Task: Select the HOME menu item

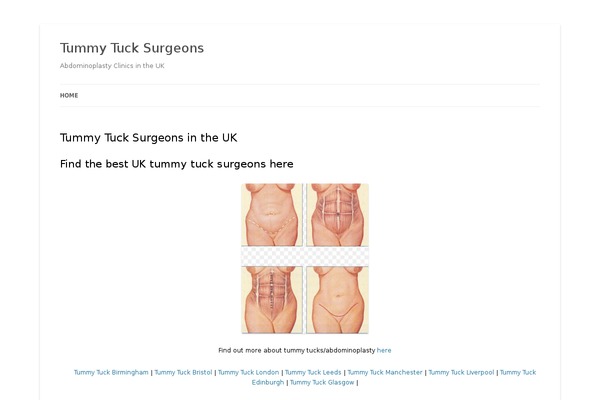Action: click(69, 95)
